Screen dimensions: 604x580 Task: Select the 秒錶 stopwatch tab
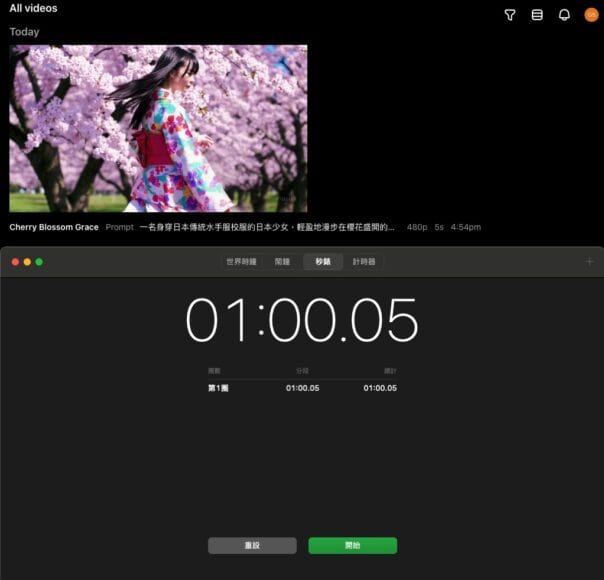pyautogui.click(x=322, y=262)
